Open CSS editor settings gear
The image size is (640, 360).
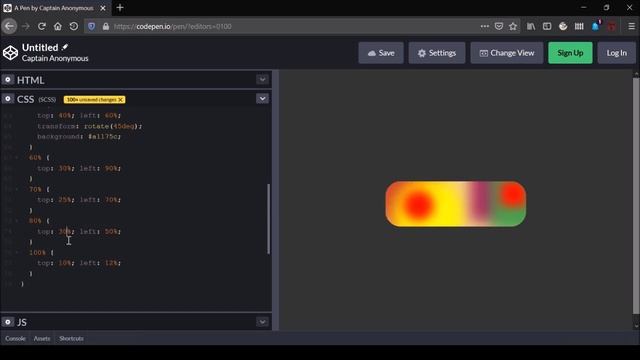pyautogui.click(x=8, y=99)
